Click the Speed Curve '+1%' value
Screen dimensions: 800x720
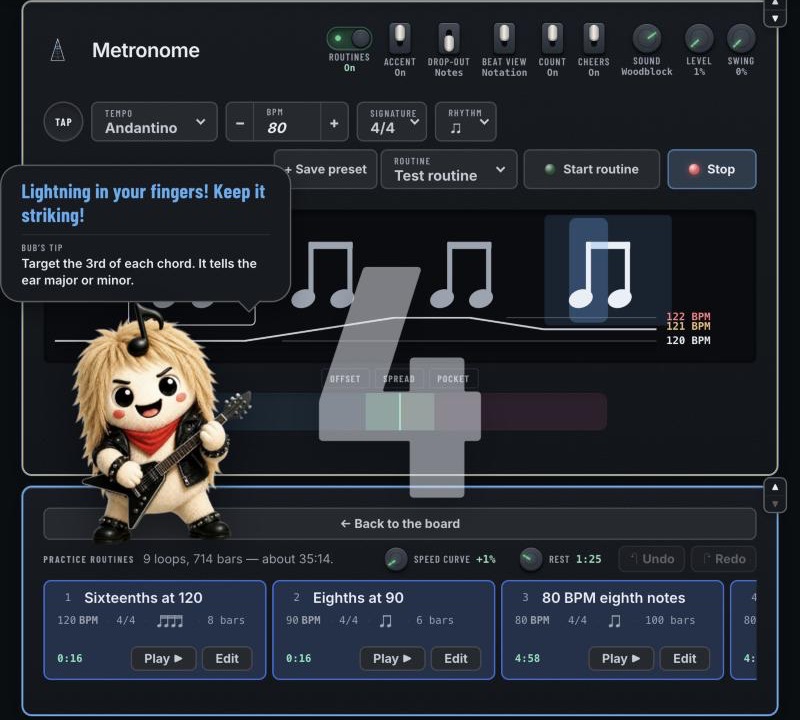(x=486, y=559)
